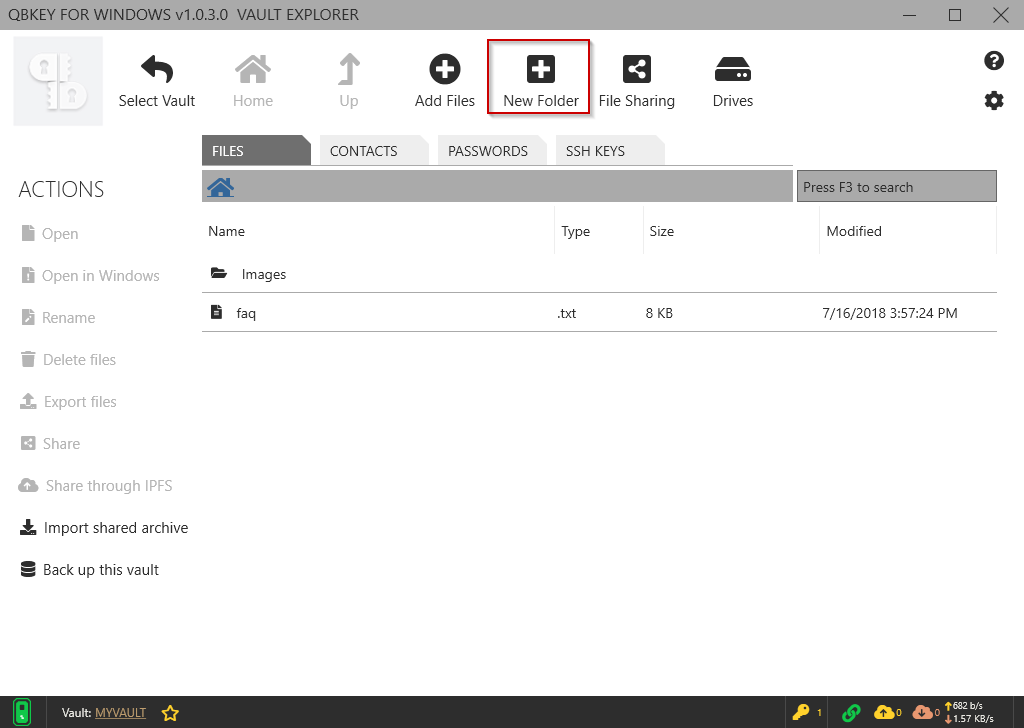The width and height of the screenshot is (1024, 728).
Task: Click the QBKEY logo image
Action: 58,81
